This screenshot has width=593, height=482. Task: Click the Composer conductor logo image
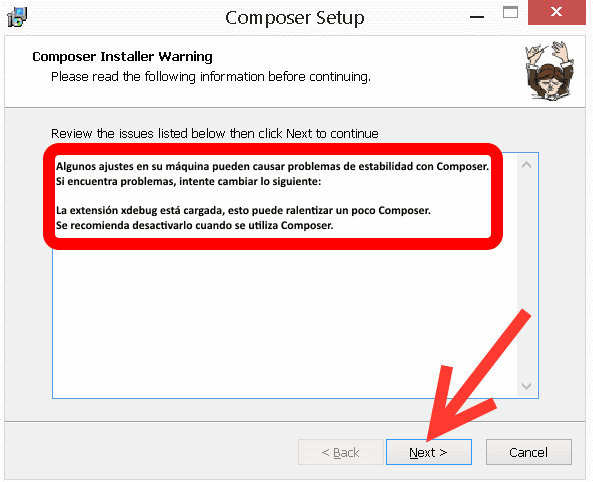pyautogui.click(x=549, y=71)
